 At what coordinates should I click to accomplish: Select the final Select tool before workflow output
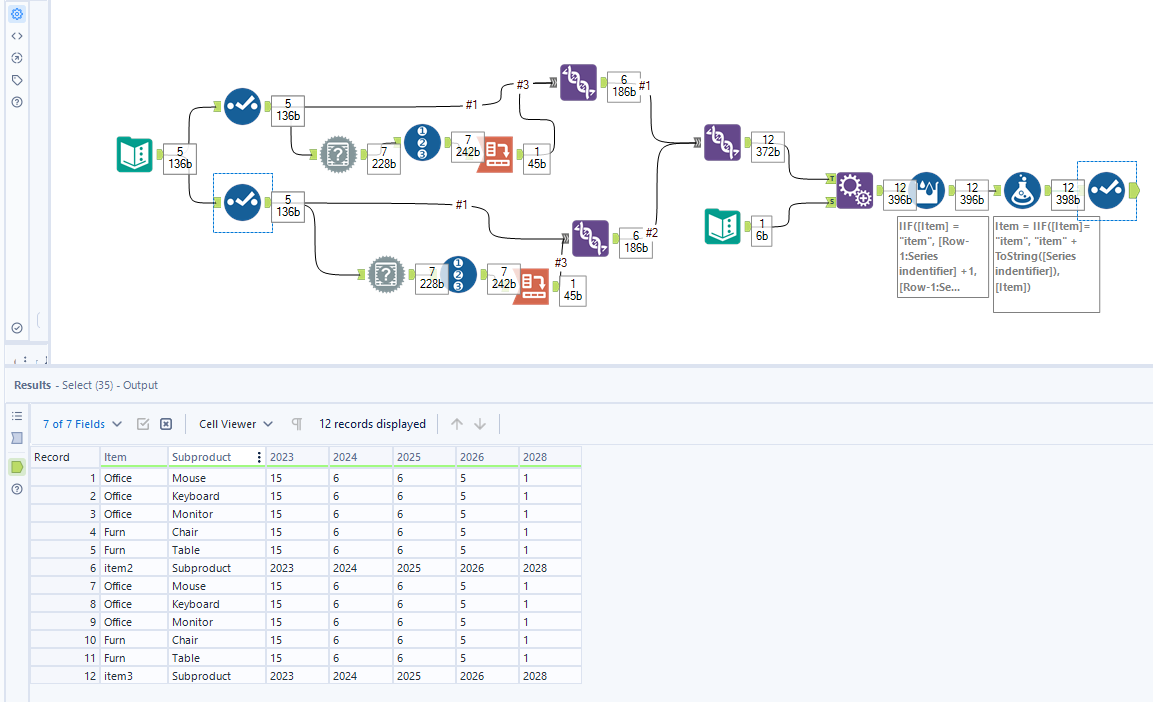click(x=1107, y=188)
